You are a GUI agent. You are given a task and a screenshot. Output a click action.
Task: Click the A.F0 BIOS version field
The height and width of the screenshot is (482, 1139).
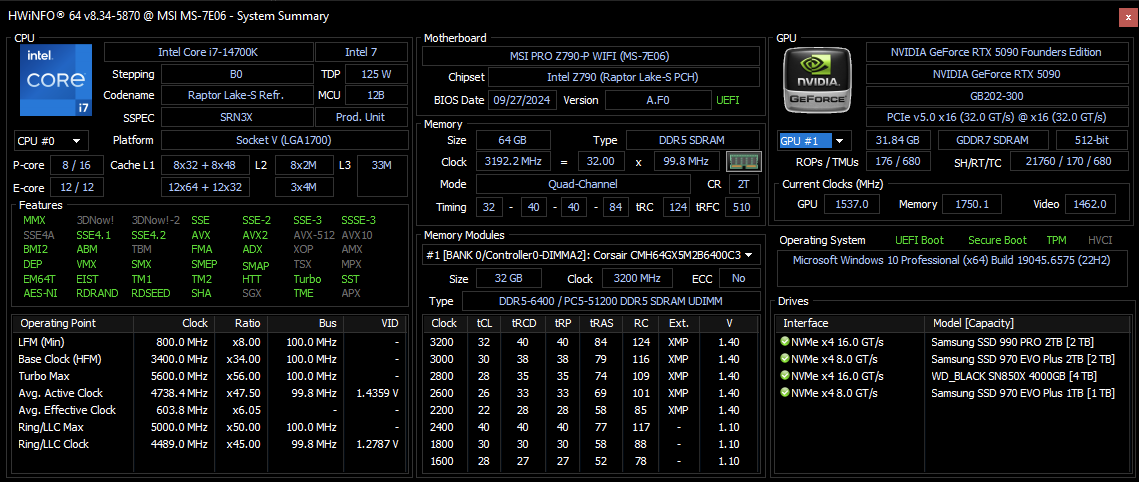(658, 100)
